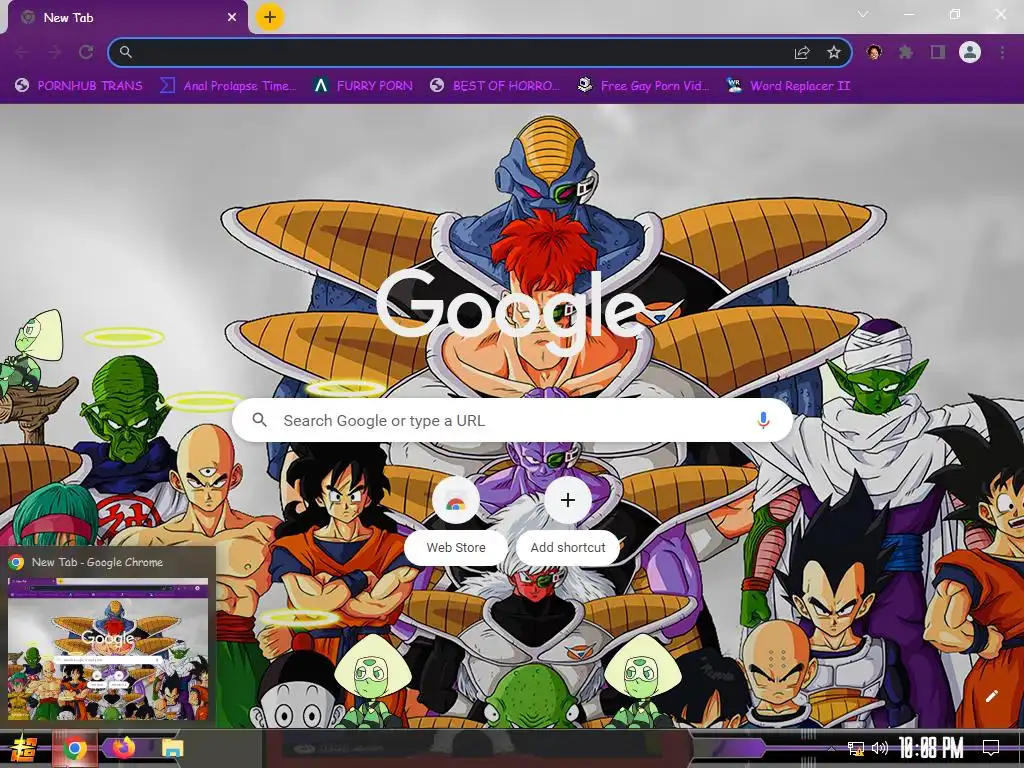
Task: Click the magnifier icon in the address bar
Action: (126, 52)
